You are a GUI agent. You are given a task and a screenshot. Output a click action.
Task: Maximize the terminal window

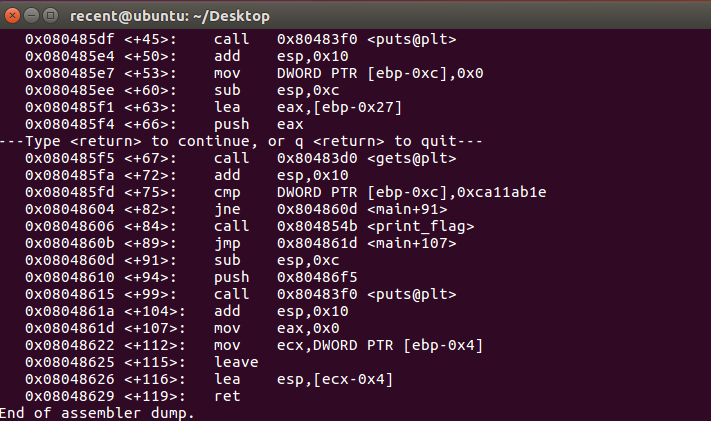pos(50,16)
